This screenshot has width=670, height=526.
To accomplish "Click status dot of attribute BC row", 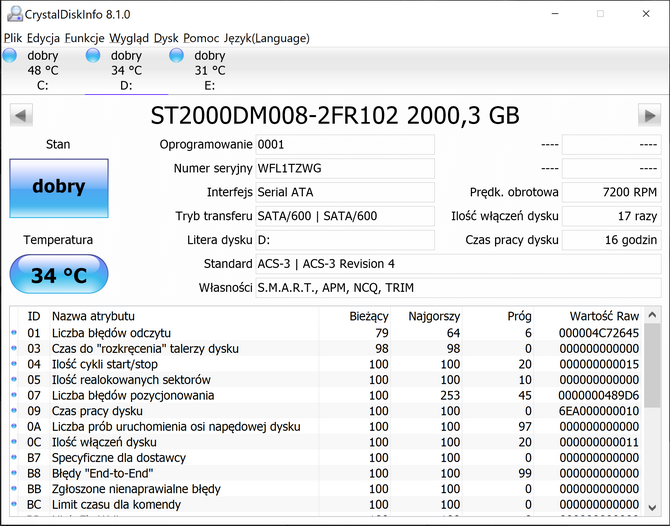I will click(x=14, y=504).
